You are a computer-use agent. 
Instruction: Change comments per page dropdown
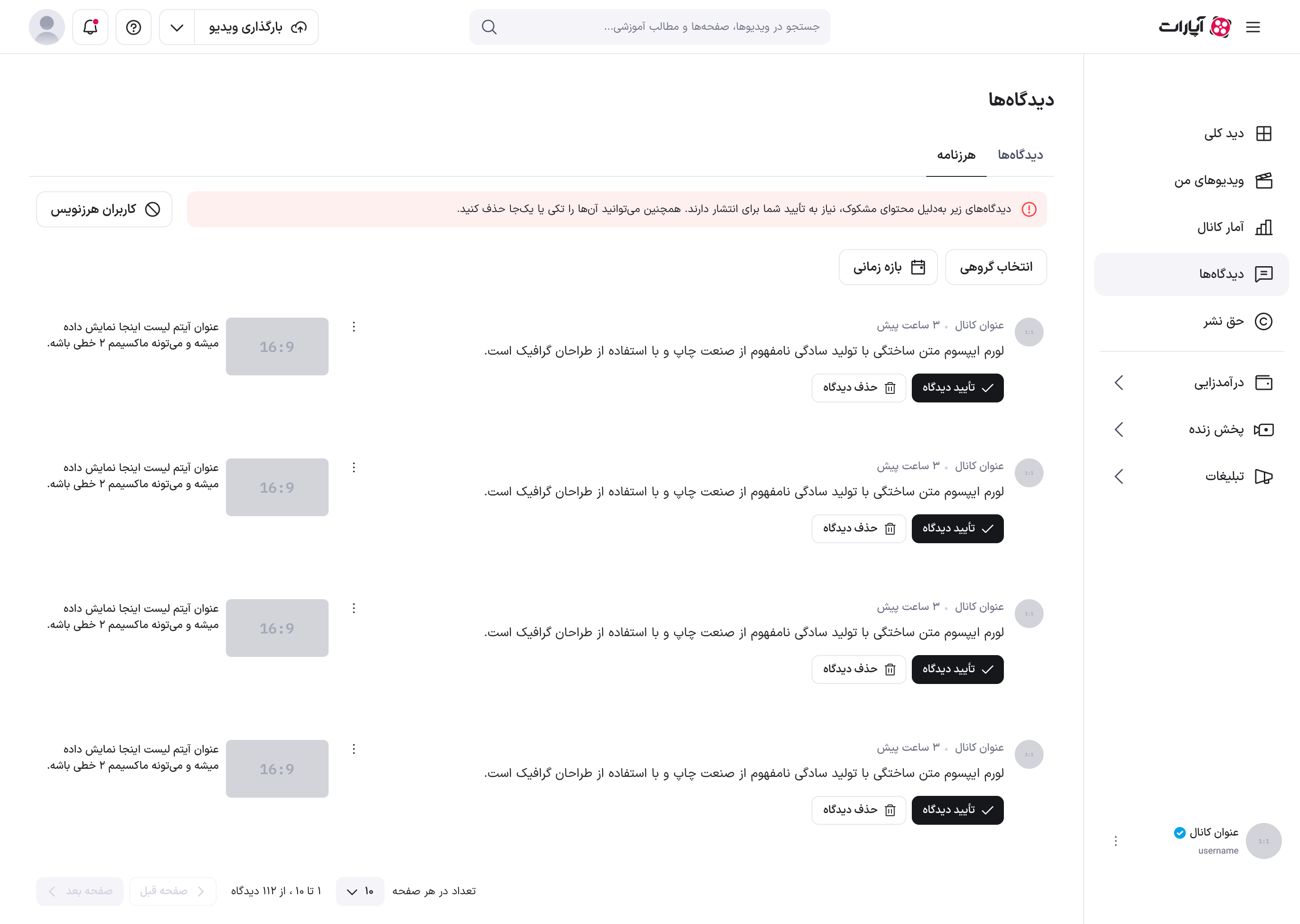(x=360, y=891)
